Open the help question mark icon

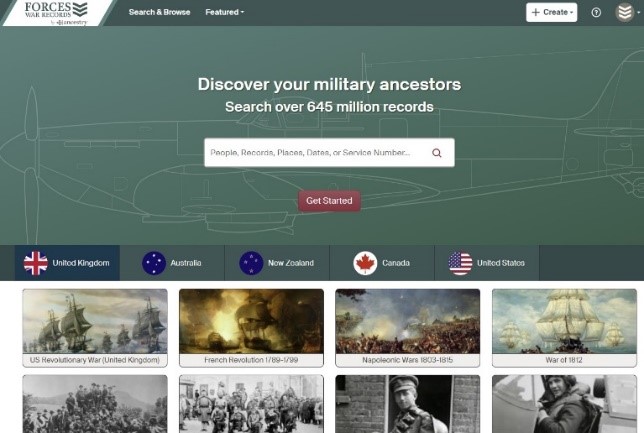pyautogui.click(x=596, y=12)
